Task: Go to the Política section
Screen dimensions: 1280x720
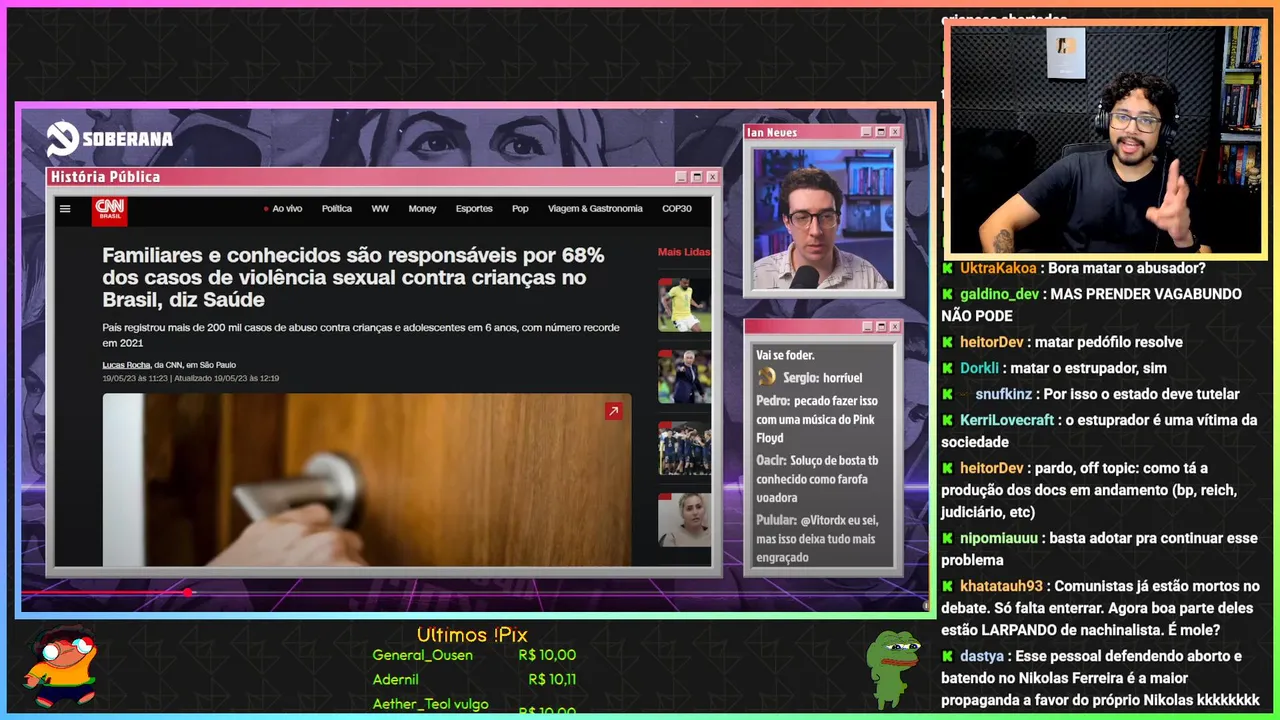Action: point(337,209)
